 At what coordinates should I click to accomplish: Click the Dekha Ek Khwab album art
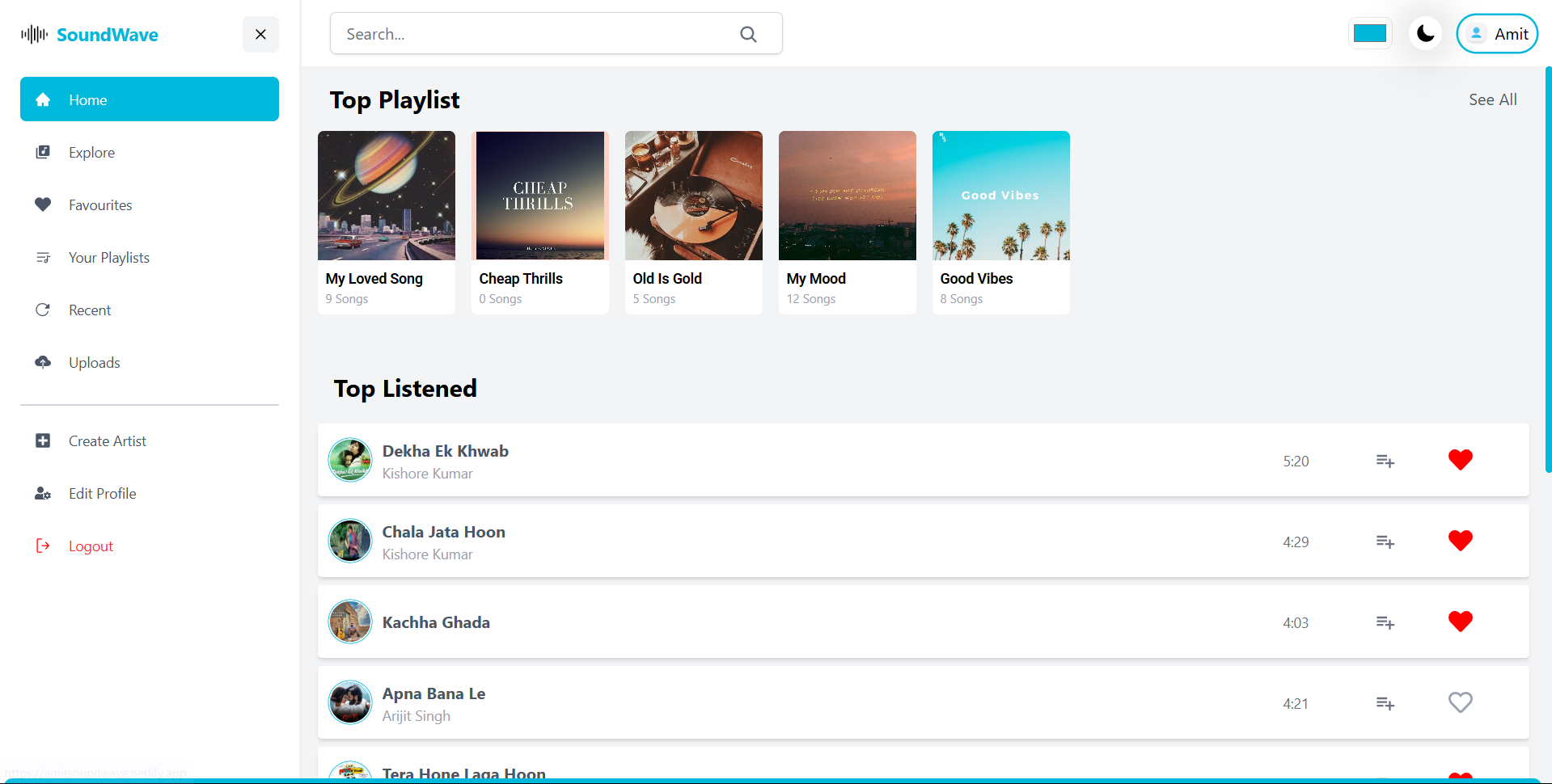pos(350,460)
